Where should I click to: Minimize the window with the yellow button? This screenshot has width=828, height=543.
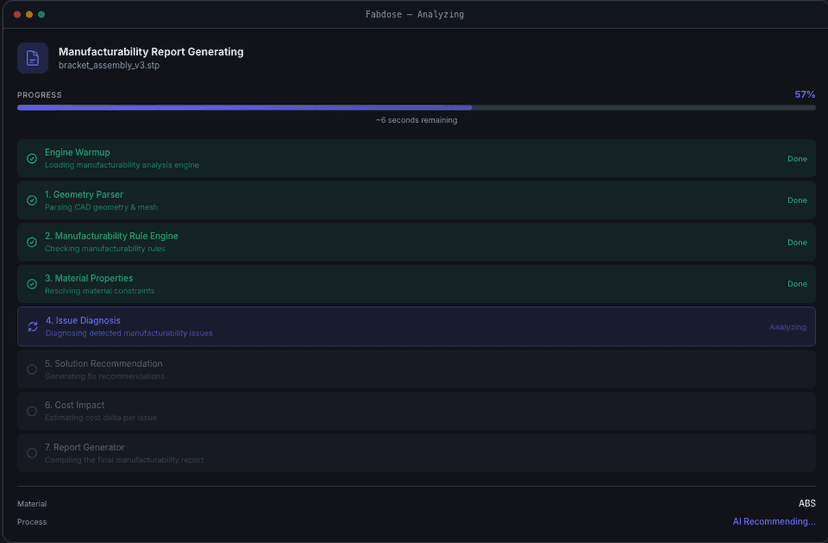click(x=29, y=14)
